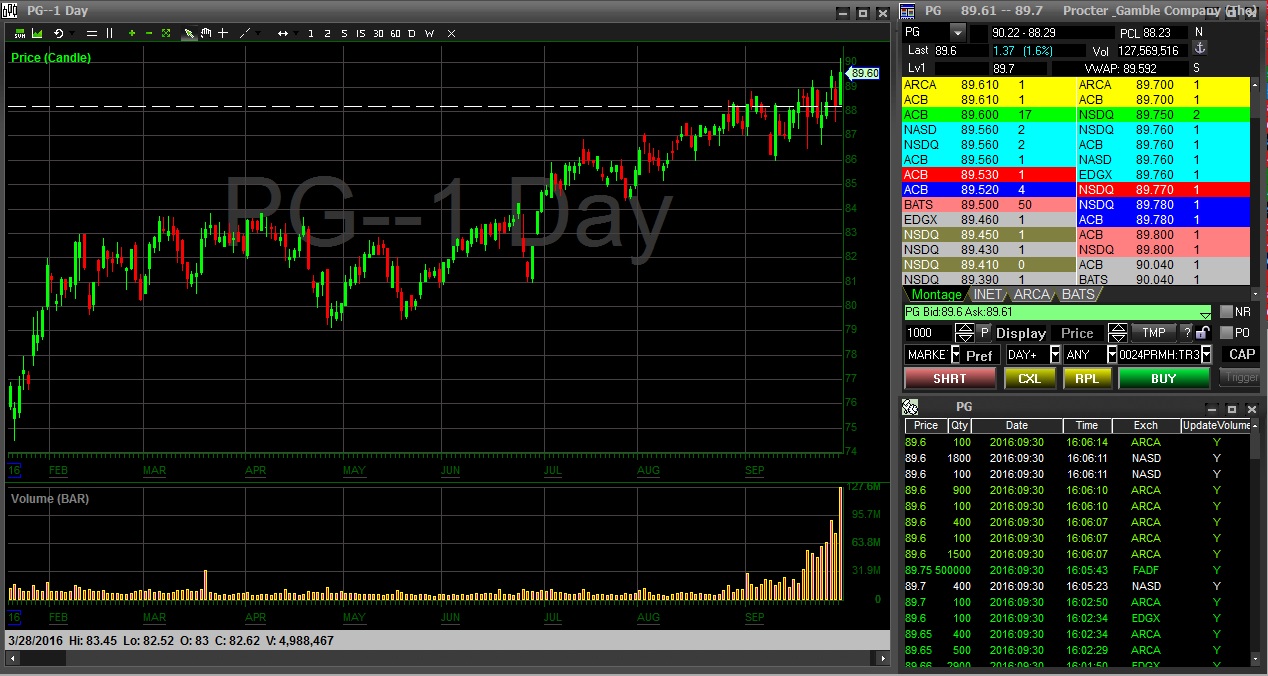The width and height of the screenshot is (1268, 676).
Task: Open the MARKET order type dropdown
Action: [x=956, y=355]
